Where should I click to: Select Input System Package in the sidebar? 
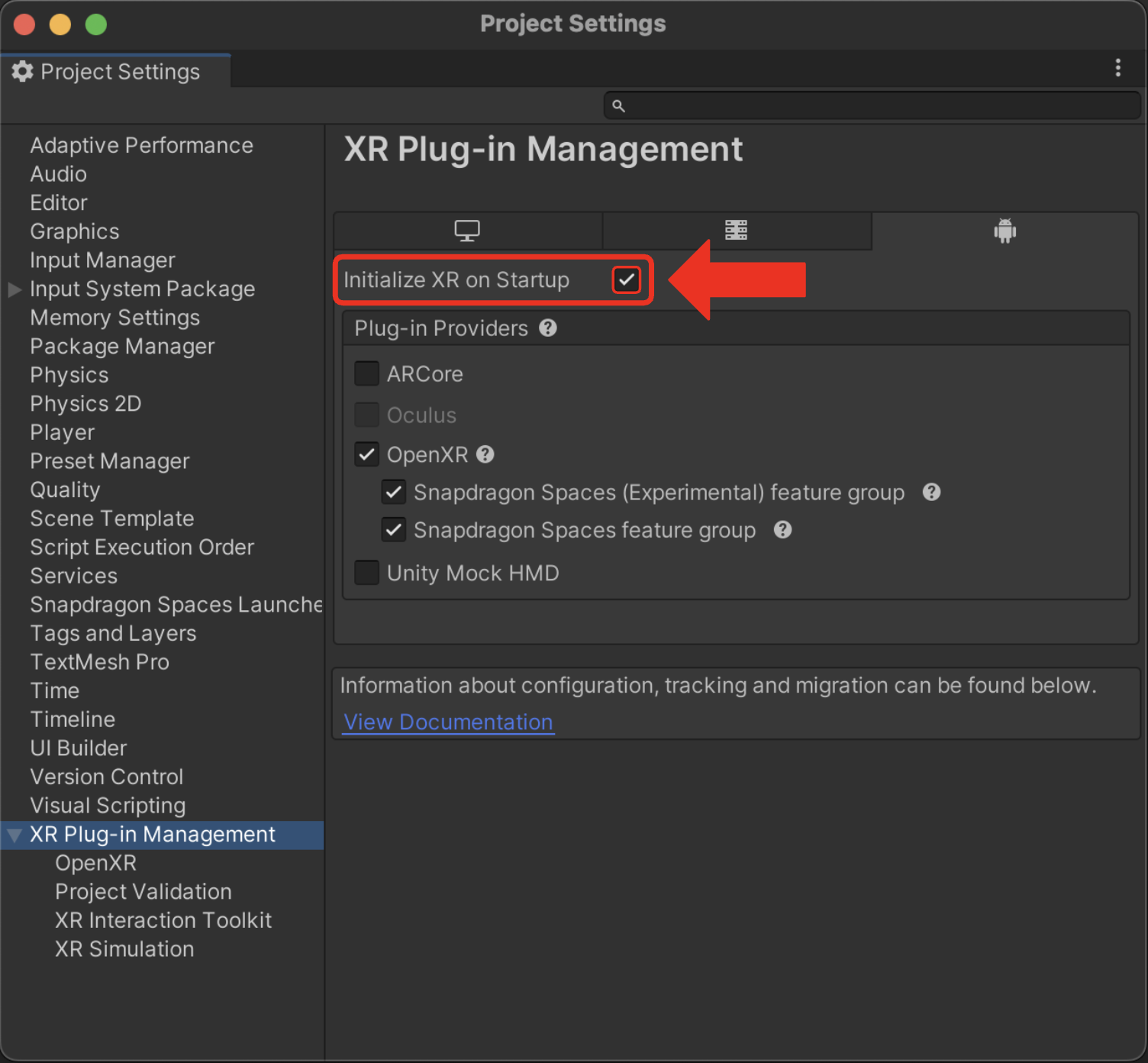coord(142,289)
